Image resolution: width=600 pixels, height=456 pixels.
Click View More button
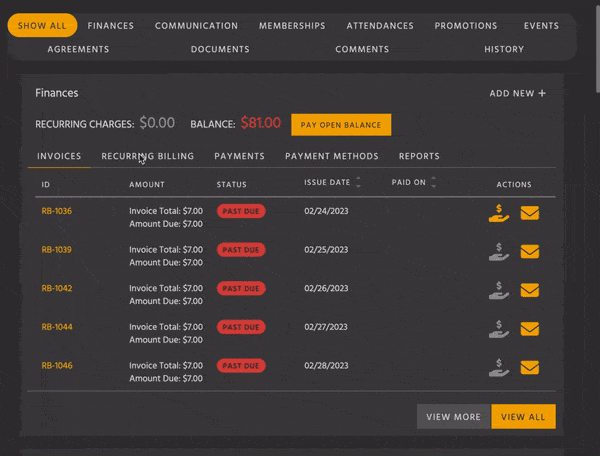(x=453, y=417)
